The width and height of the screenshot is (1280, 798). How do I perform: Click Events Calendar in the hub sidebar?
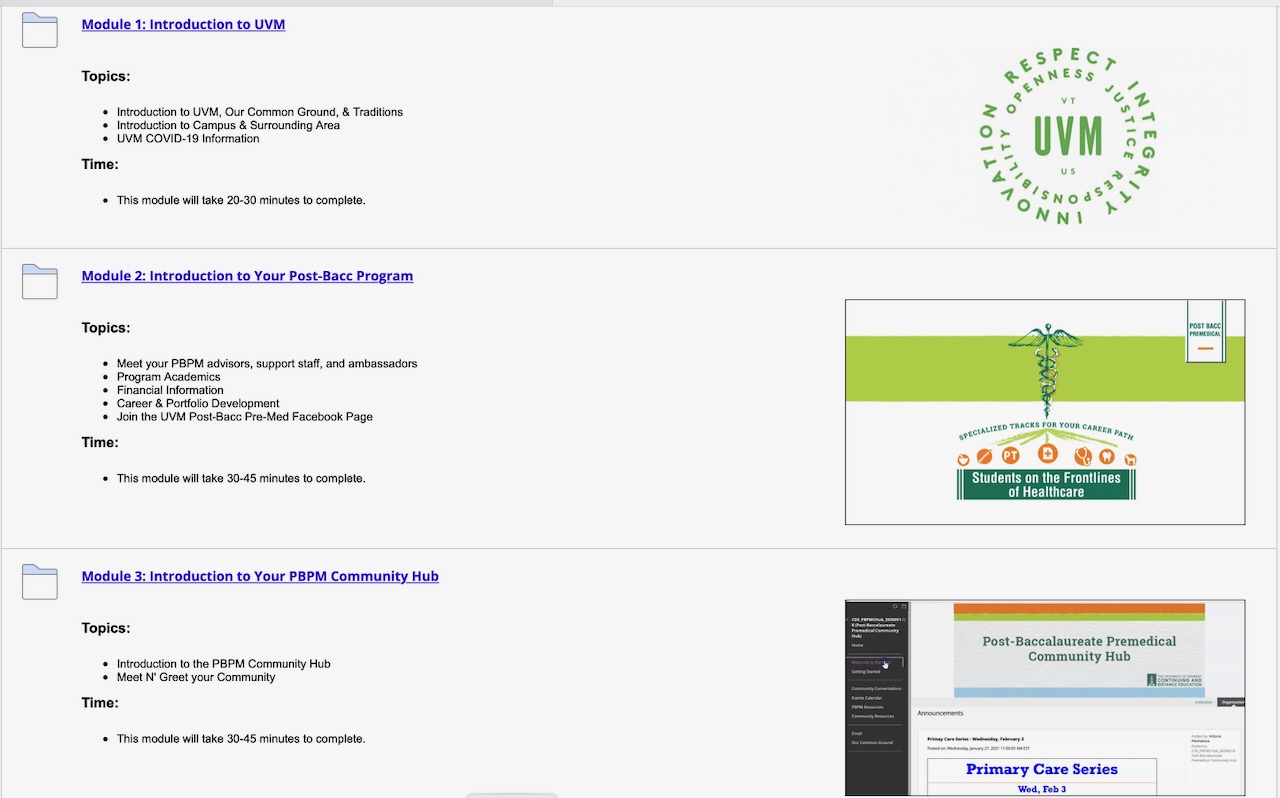867,698
